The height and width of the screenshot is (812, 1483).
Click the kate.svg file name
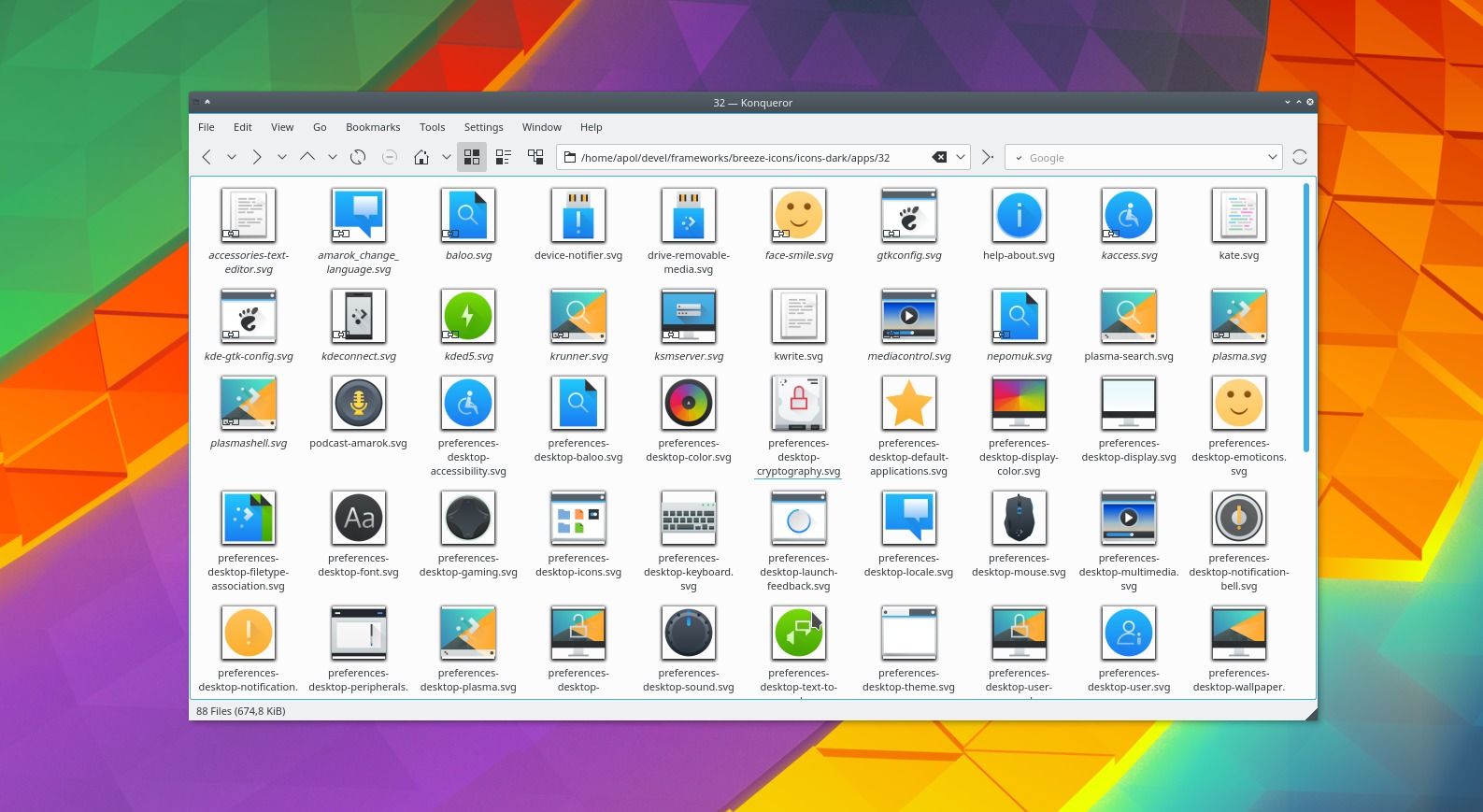[x=1239, y=255]
